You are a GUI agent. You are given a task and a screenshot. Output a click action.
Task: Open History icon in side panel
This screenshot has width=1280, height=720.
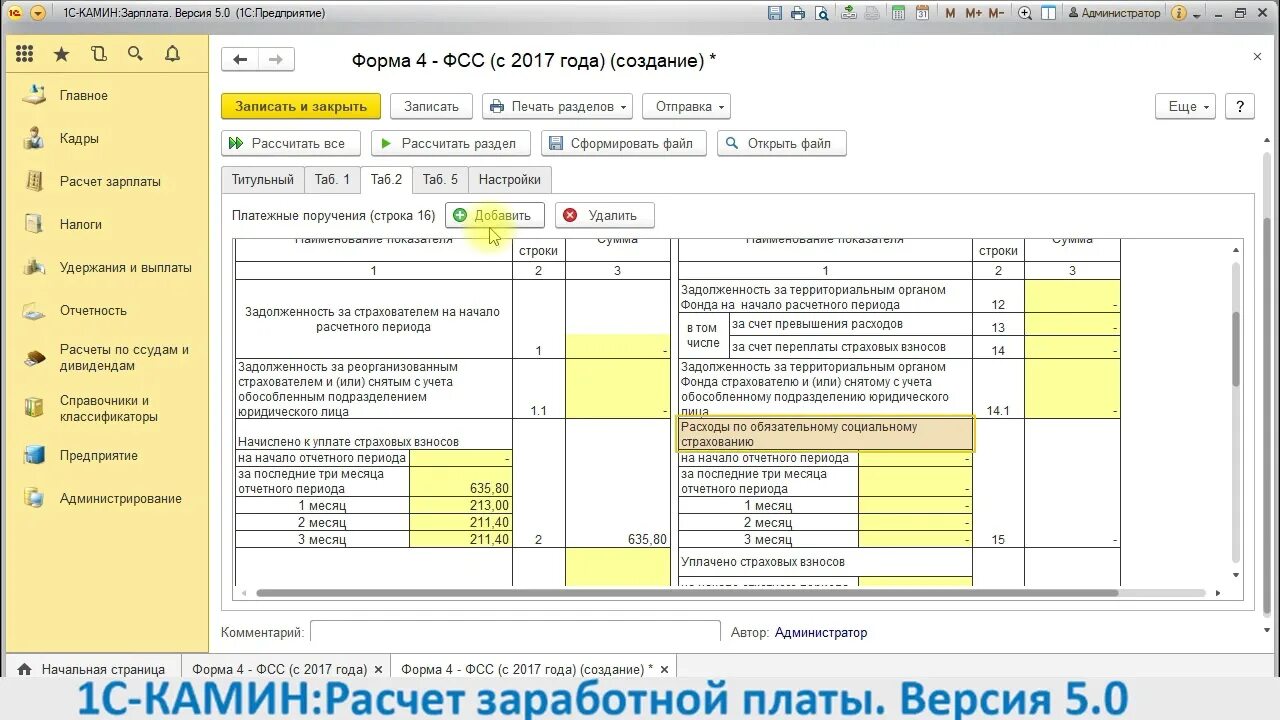point(98,54)
